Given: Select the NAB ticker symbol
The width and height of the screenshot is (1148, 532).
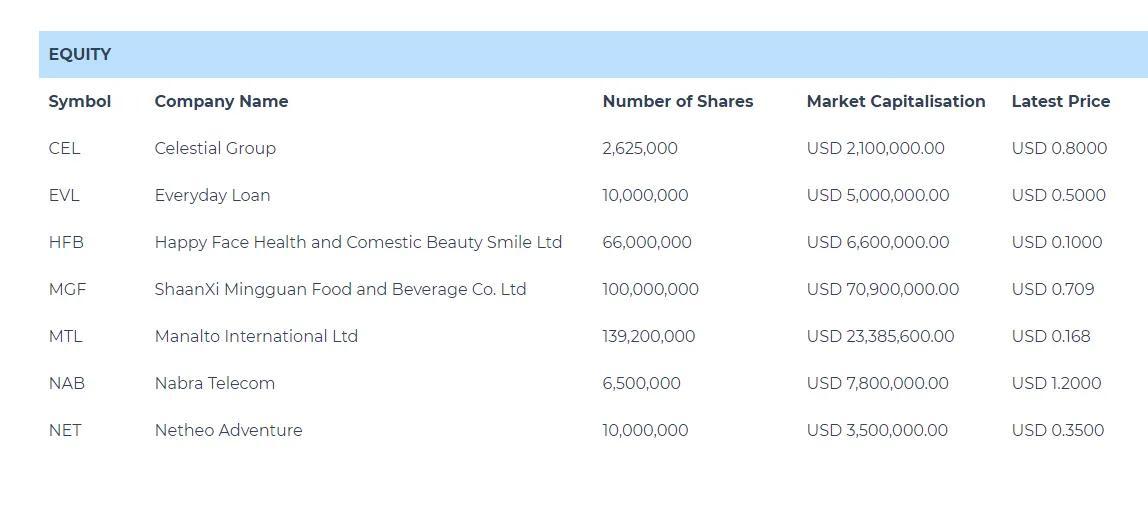Looking at the screenshot, I should pos(66,383).
